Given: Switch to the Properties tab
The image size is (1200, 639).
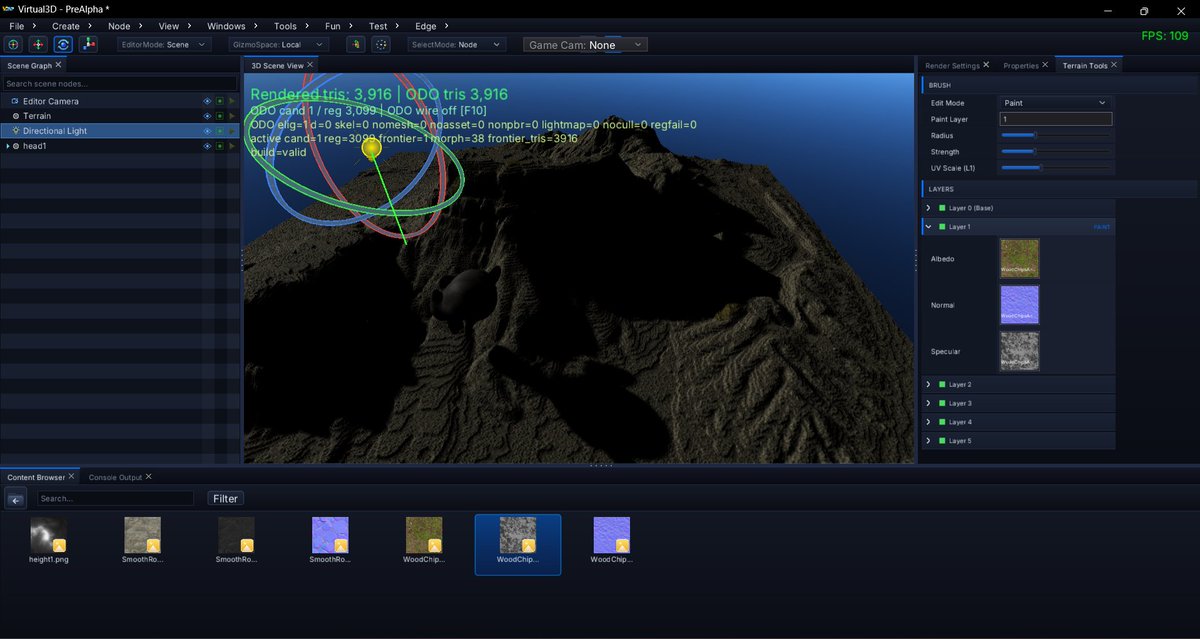Looking at the screenshot, I should point(1021,66).
